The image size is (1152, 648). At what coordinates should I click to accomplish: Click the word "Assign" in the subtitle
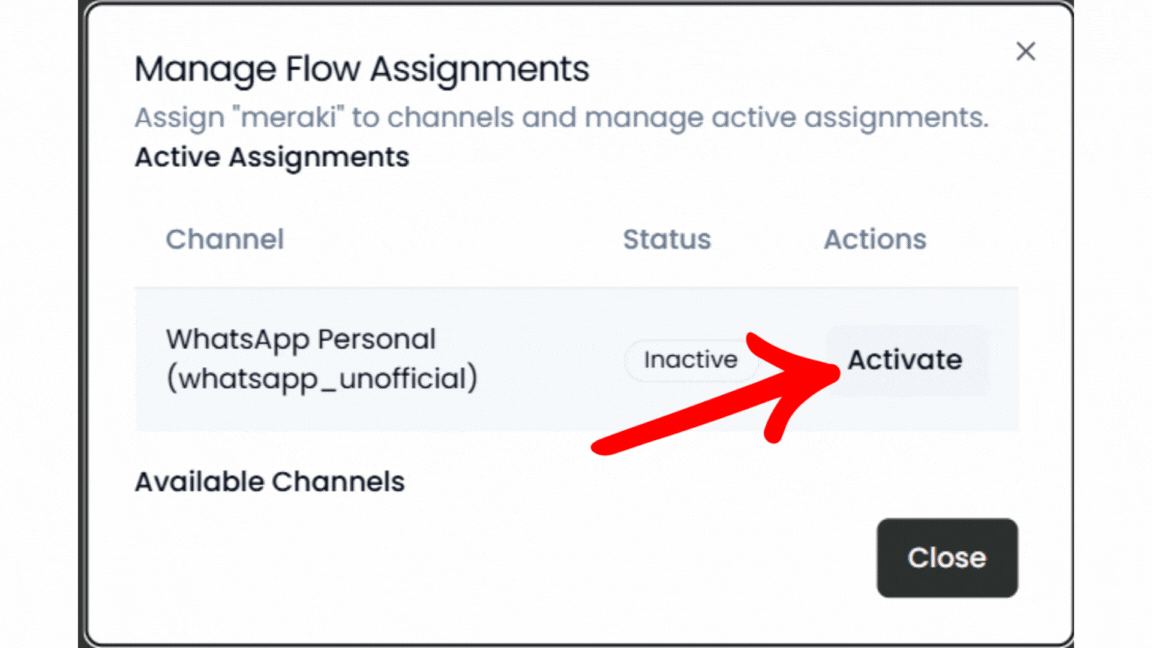(176, 118)
